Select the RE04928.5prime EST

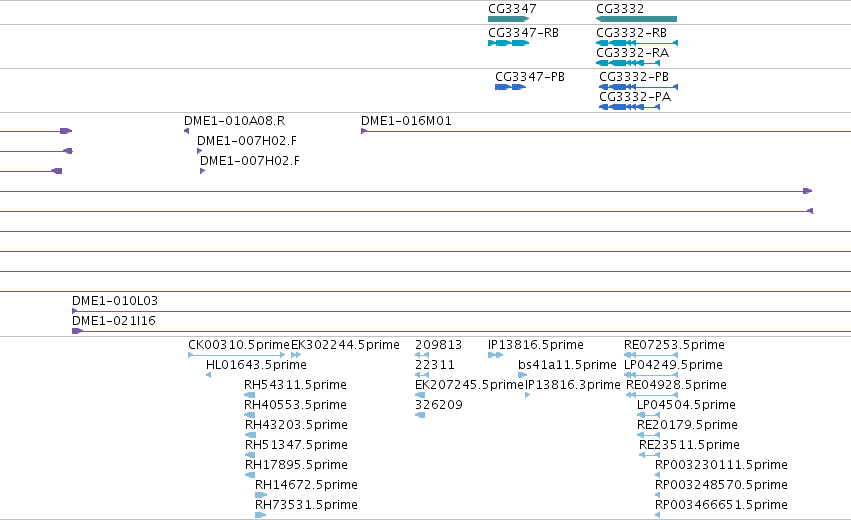click(652, 395)
